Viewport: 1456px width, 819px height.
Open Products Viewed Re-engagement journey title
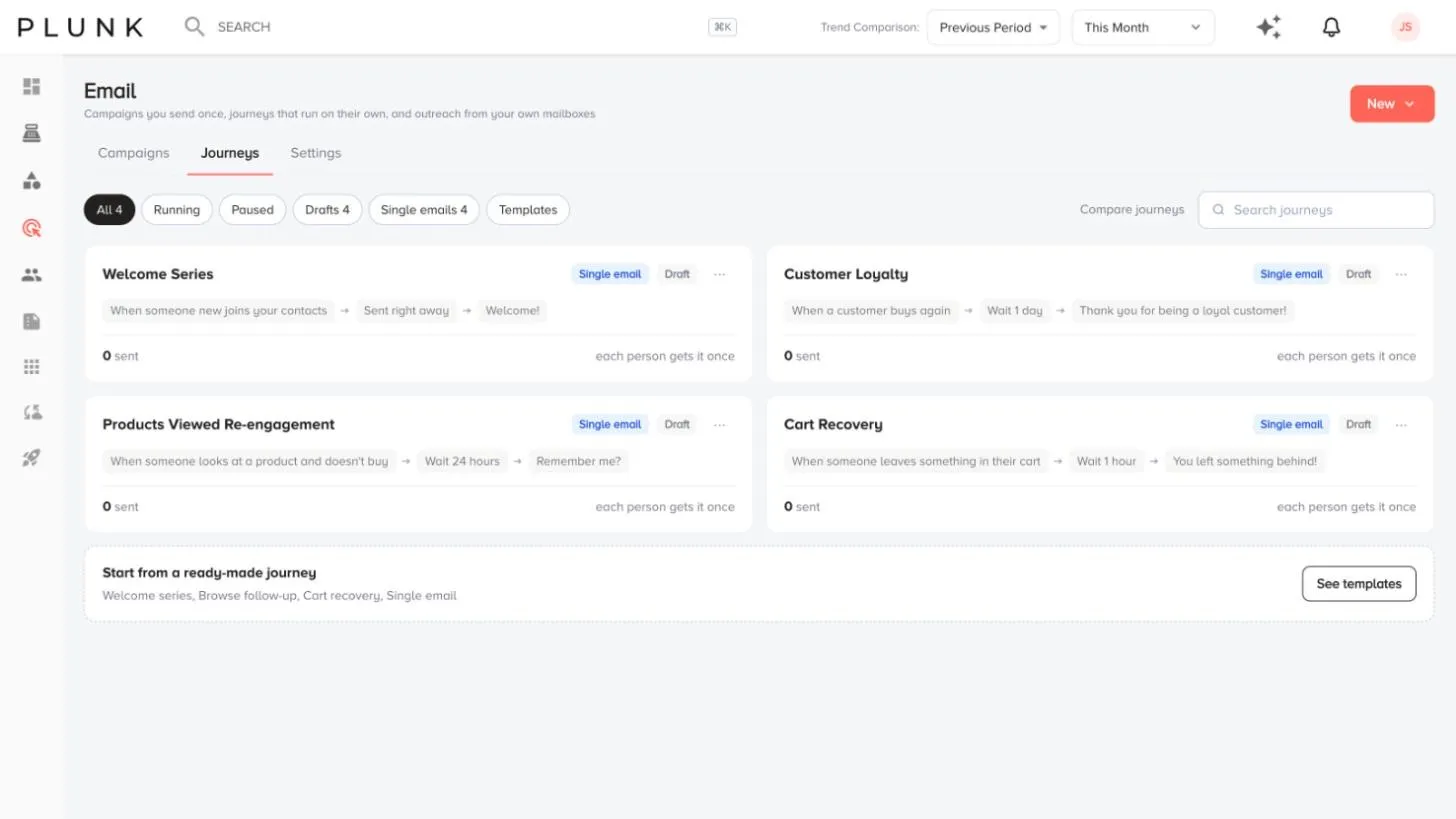point(219,424)
